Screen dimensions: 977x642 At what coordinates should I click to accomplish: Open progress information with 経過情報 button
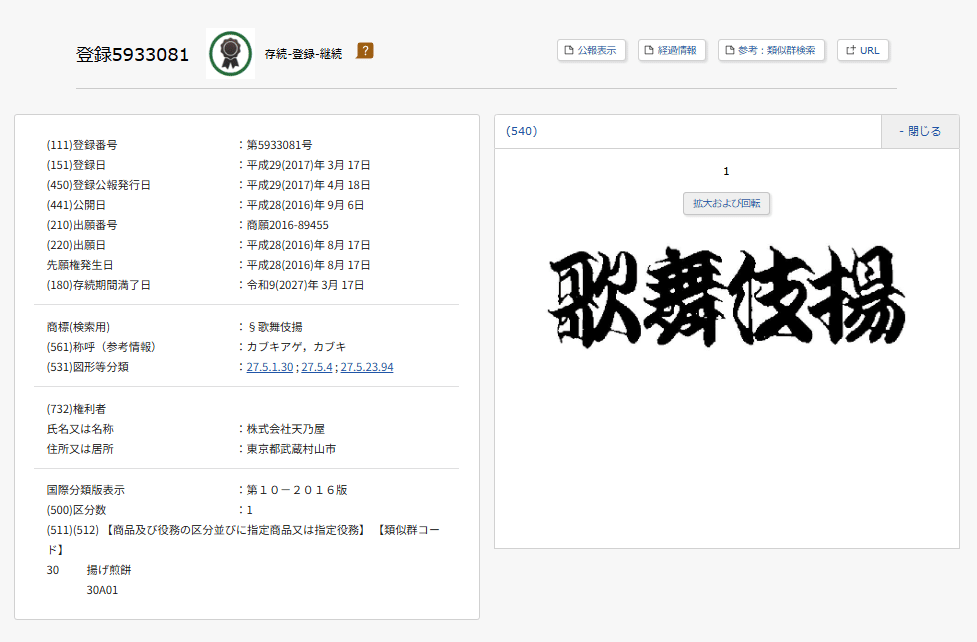tap(671, 49)
